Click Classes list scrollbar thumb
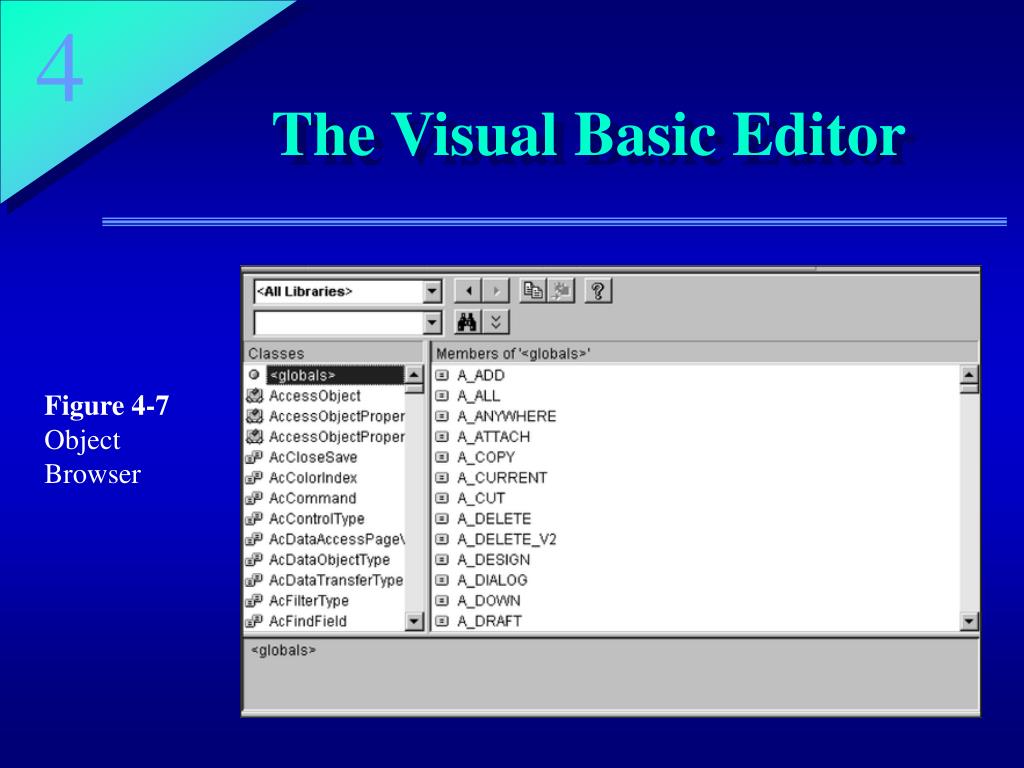The width and height of the screenshot is (1024, 768). pos(415,389)
